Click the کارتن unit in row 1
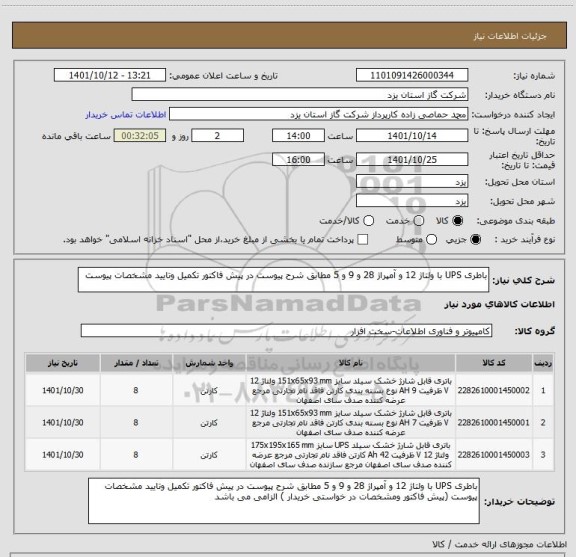 pos(209,391)
